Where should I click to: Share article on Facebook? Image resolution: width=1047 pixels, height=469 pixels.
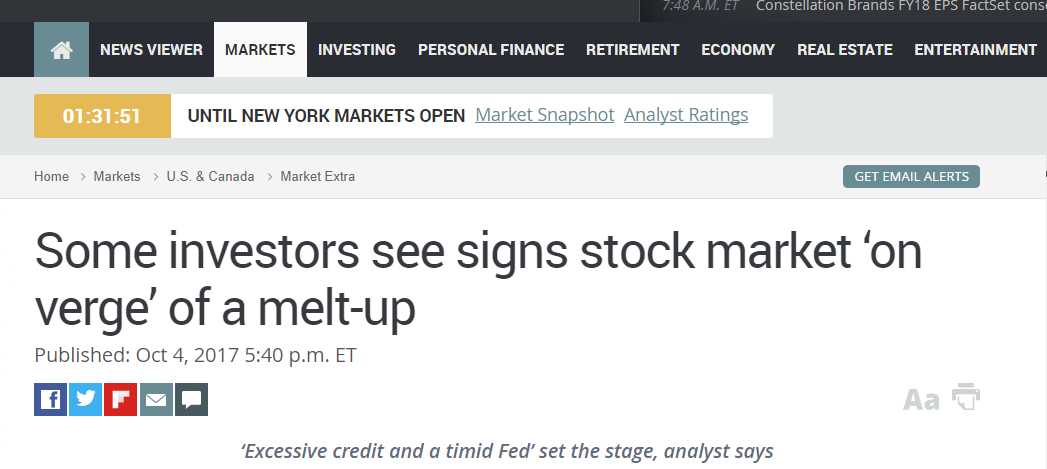pyautogui.click(x=50, y=400)
